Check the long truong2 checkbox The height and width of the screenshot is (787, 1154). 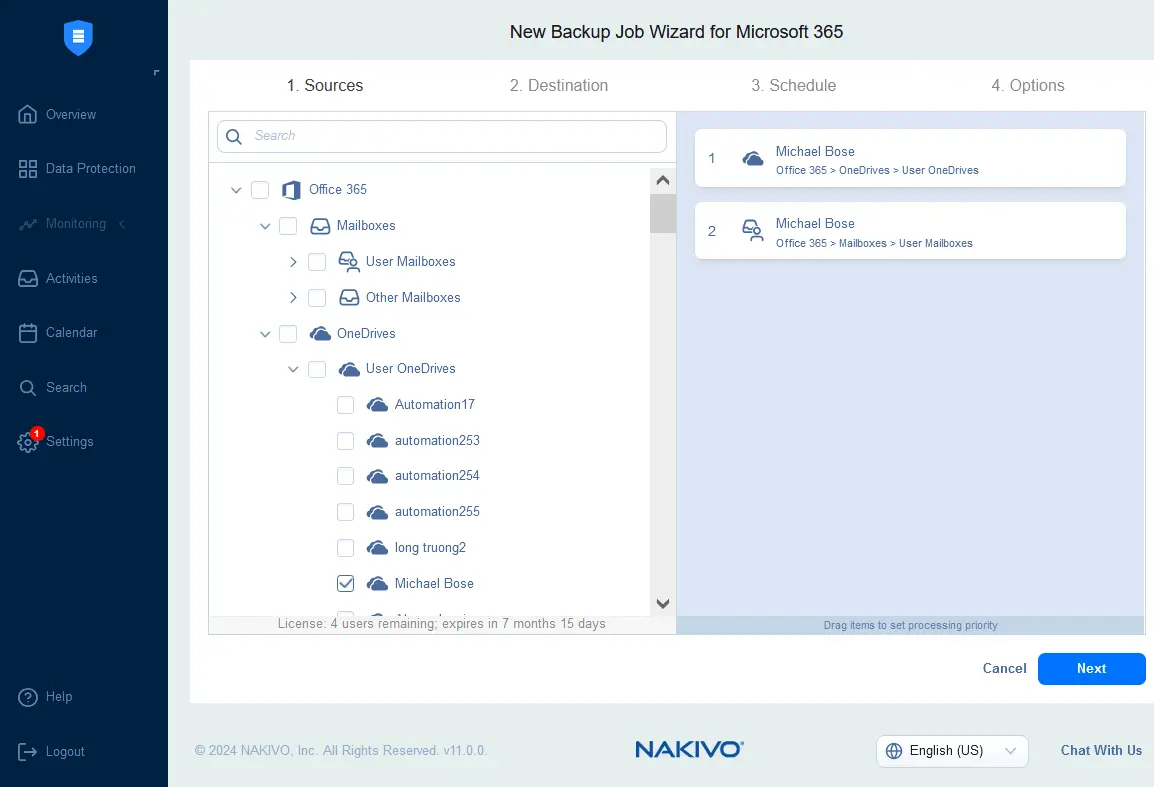point(345,548)
